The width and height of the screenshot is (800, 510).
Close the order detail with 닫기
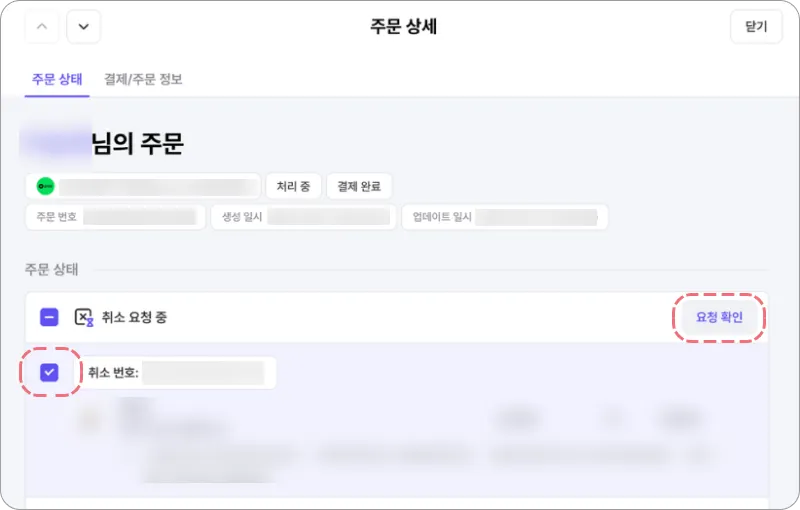(x=756, y=27)
